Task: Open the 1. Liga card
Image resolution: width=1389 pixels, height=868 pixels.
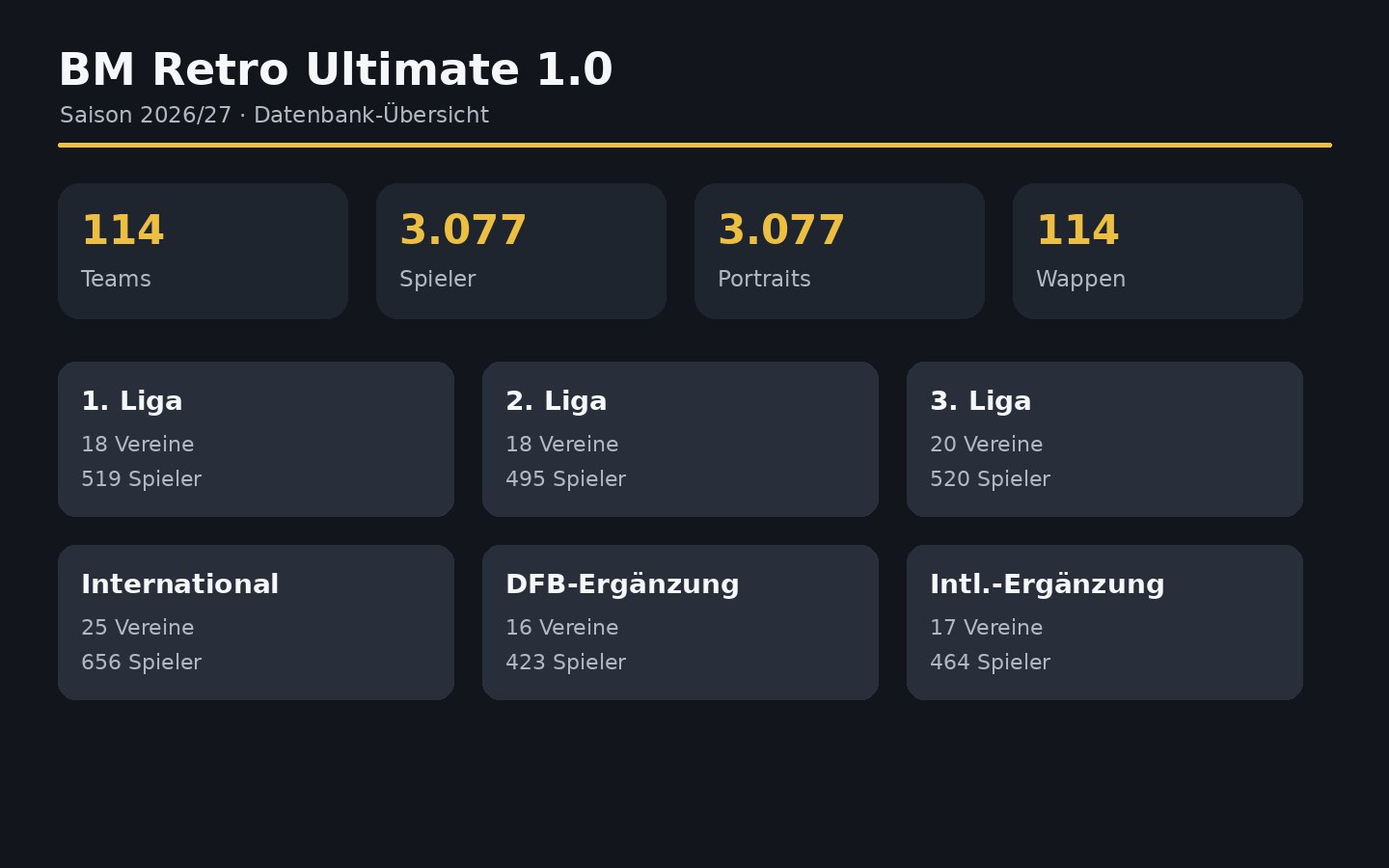Action: [256, 439]
